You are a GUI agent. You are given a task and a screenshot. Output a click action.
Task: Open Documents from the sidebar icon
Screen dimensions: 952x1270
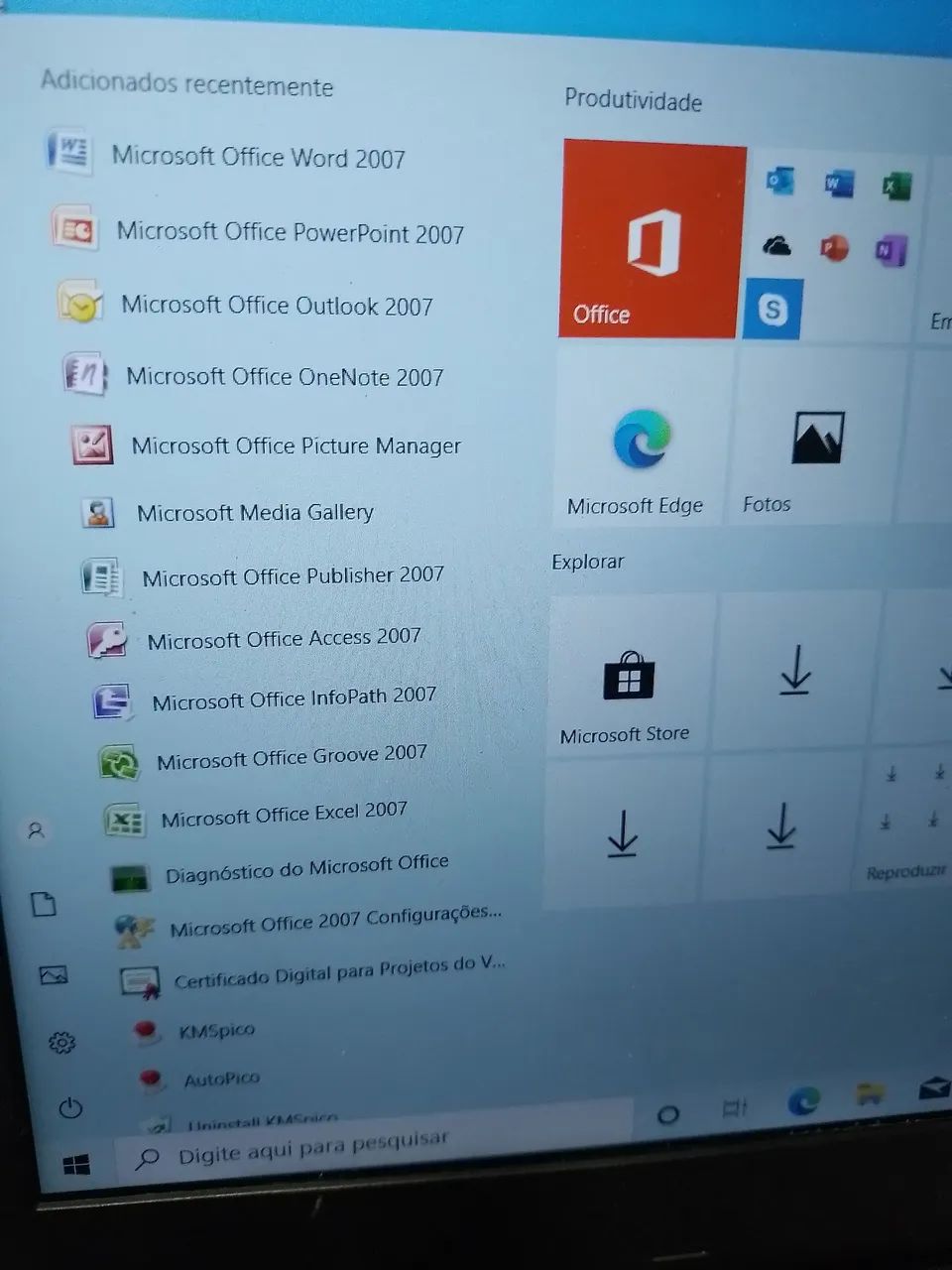pos(44,904)
